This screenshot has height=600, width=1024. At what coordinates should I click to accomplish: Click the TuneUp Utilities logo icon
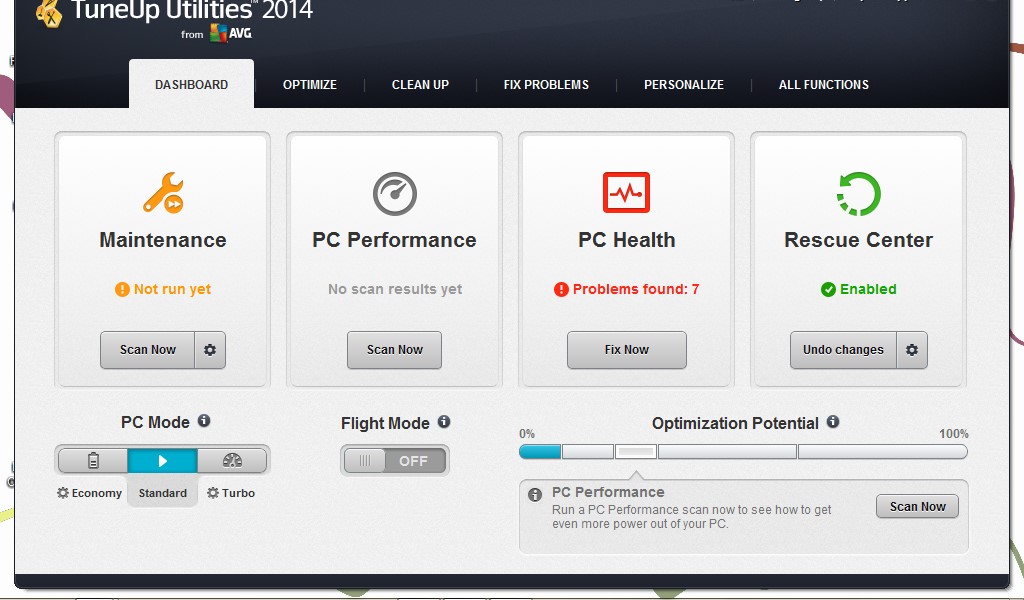[50, 13]
